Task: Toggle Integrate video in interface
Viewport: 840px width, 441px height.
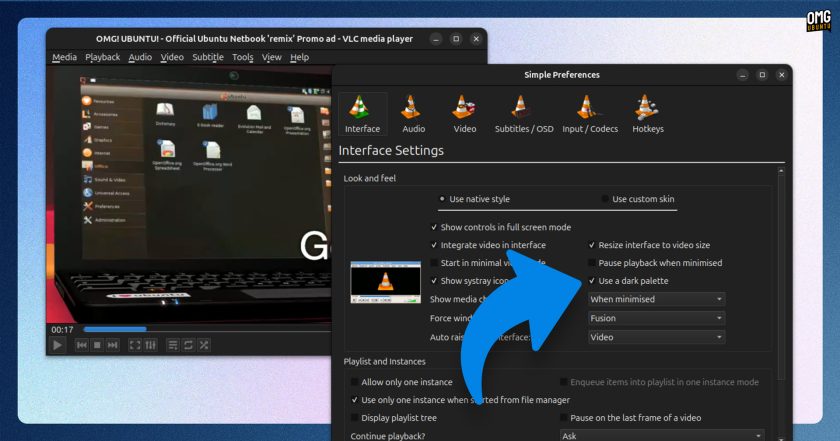Action: tap(488, 245)
